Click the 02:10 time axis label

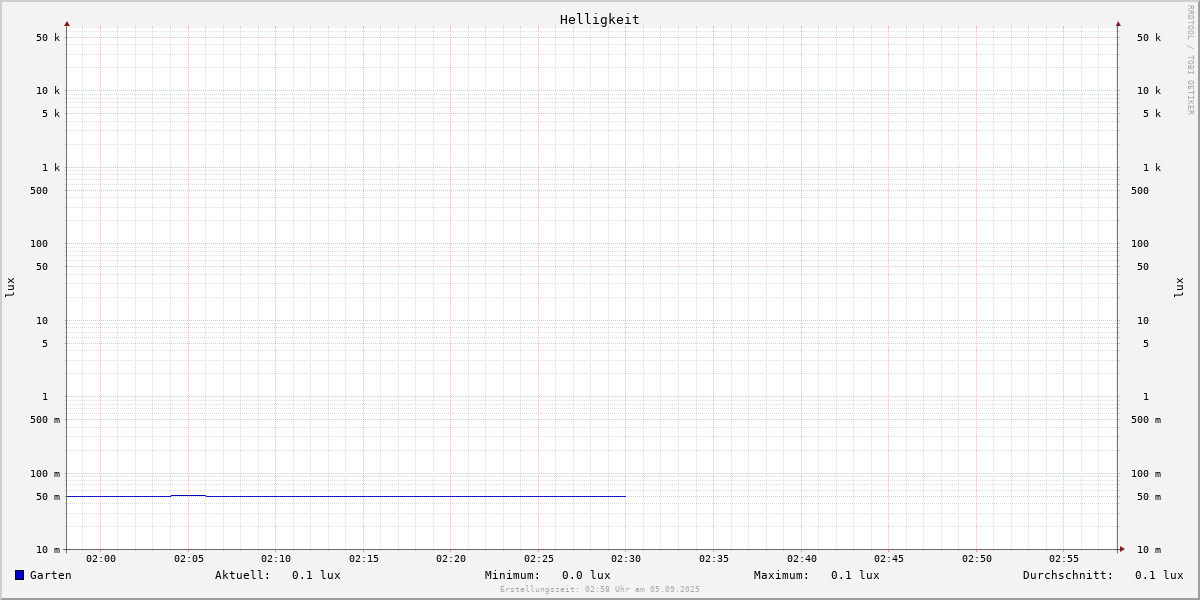276,559
